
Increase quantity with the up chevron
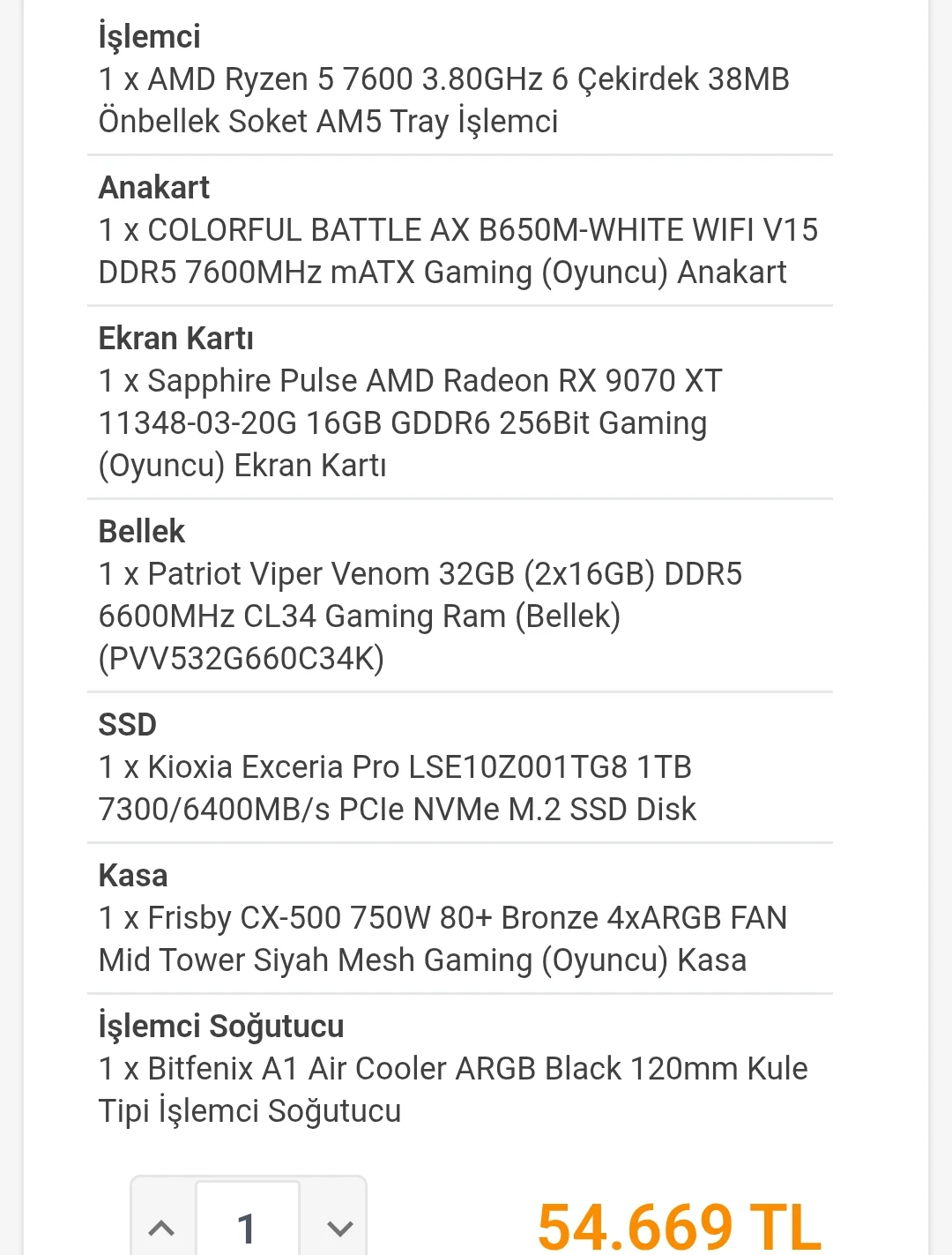(x=162, y=1227)
